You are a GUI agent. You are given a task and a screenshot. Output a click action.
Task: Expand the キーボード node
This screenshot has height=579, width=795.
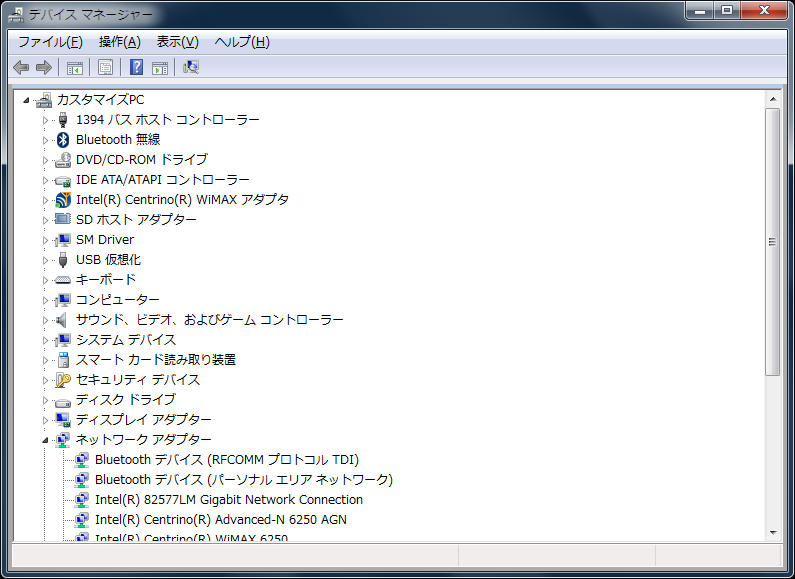coord(45,280)
